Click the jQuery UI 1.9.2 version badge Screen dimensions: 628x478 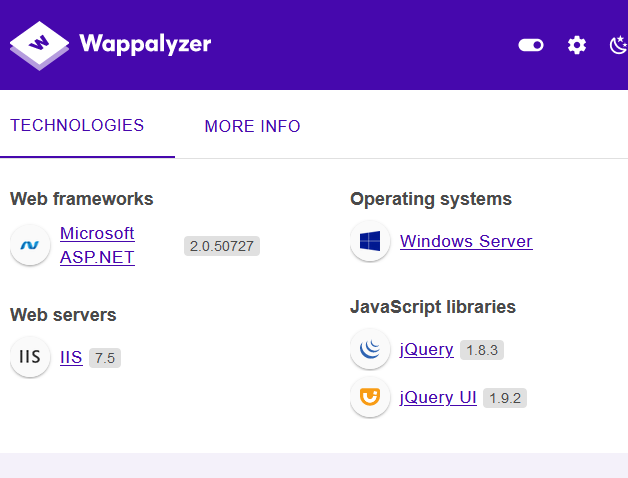click(x=505, y=398)
